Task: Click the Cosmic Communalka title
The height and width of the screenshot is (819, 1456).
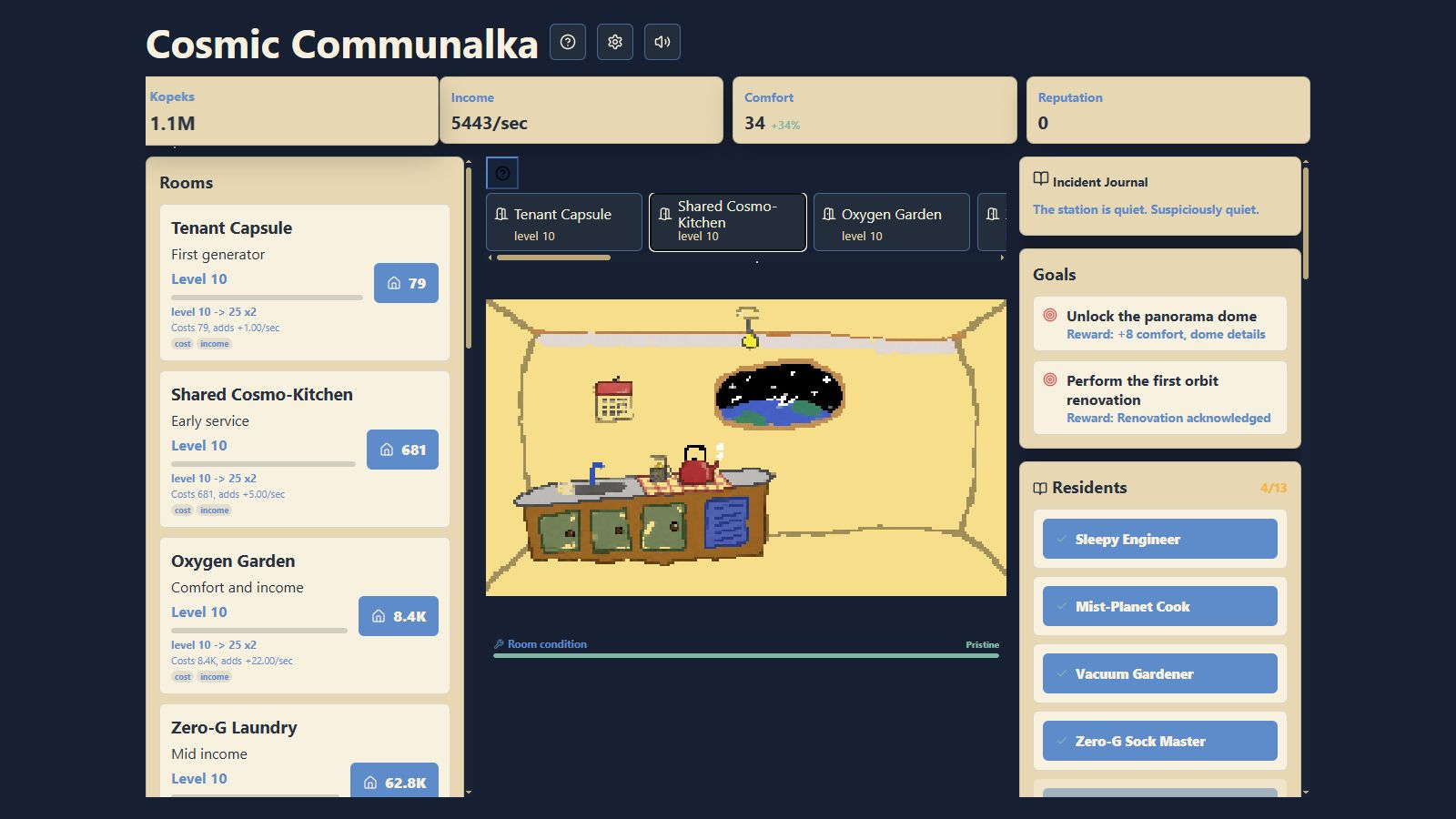Action: [x=342, y=44]
